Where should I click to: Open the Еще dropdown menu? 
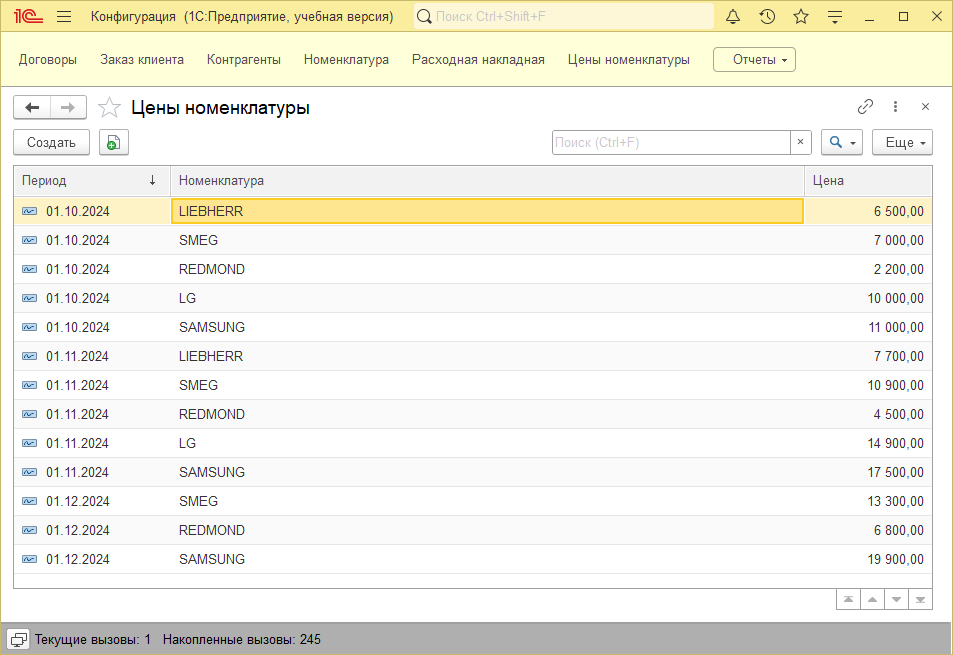tap(902, 142)
